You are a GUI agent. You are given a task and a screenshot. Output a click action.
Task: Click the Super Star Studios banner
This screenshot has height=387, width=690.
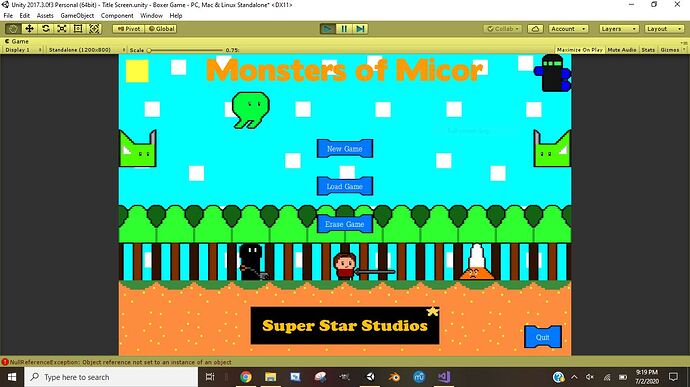point(345,325)
